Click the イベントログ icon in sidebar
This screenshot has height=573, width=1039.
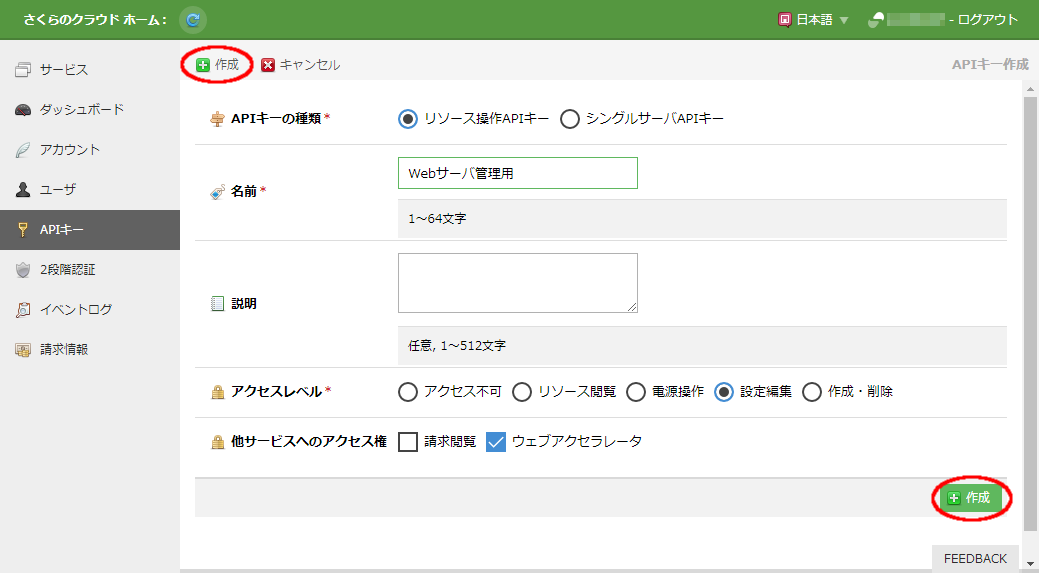tap(23, 310)
